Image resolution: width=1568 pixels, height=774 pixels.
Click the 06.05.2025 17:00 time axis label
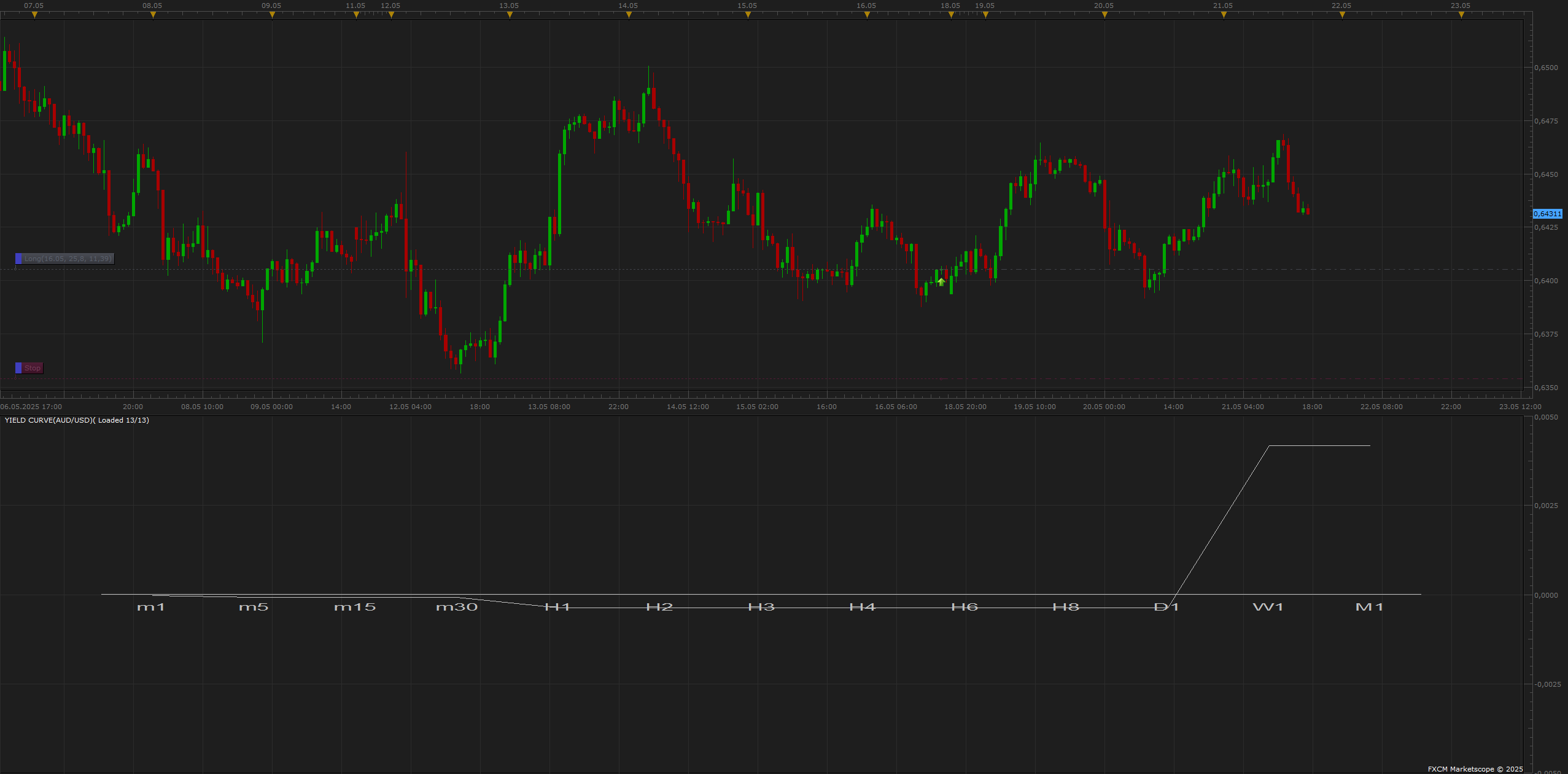tap(31, 407)
